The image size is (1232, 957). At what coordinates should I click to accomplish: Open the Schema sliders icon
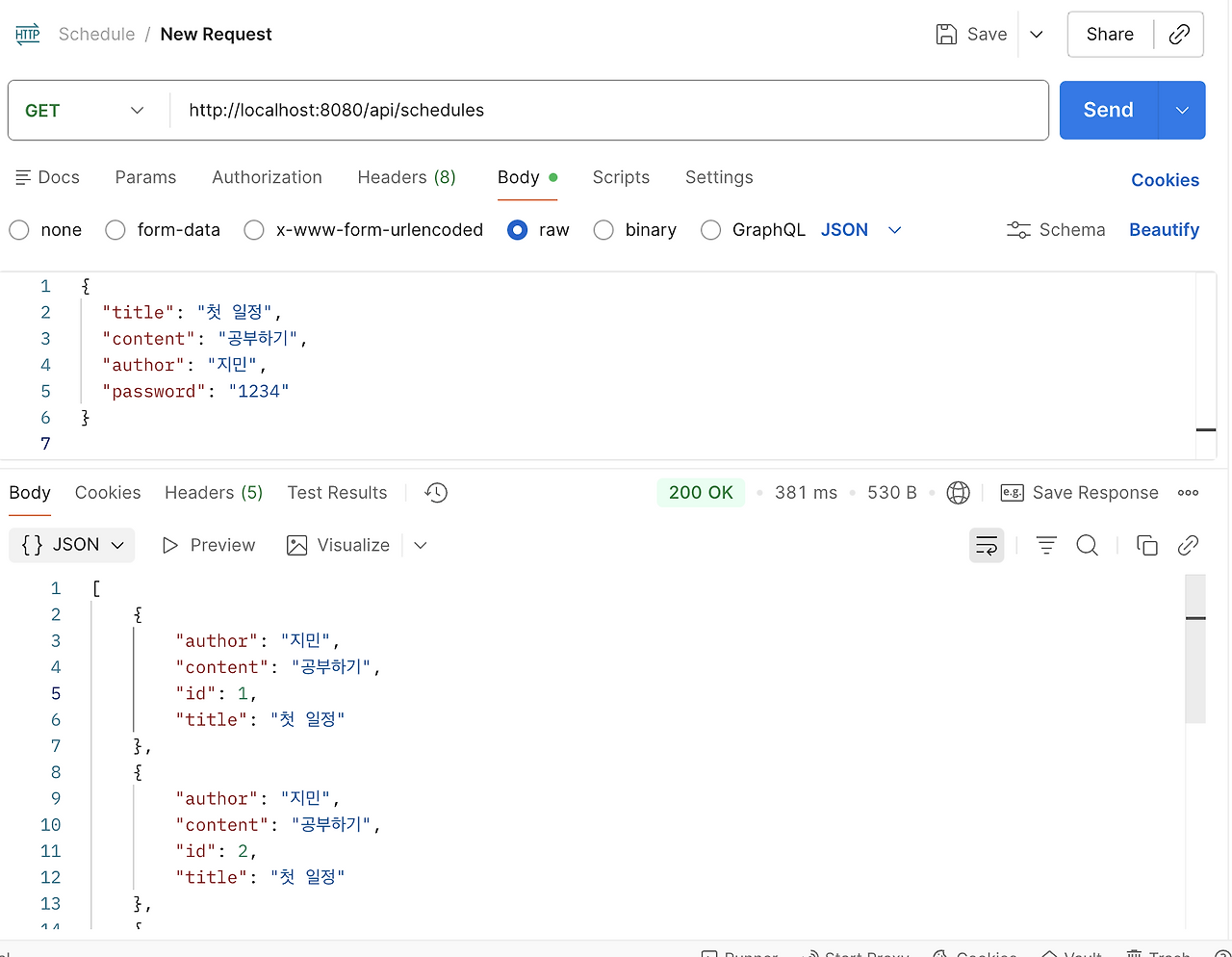pos(1018,230)
